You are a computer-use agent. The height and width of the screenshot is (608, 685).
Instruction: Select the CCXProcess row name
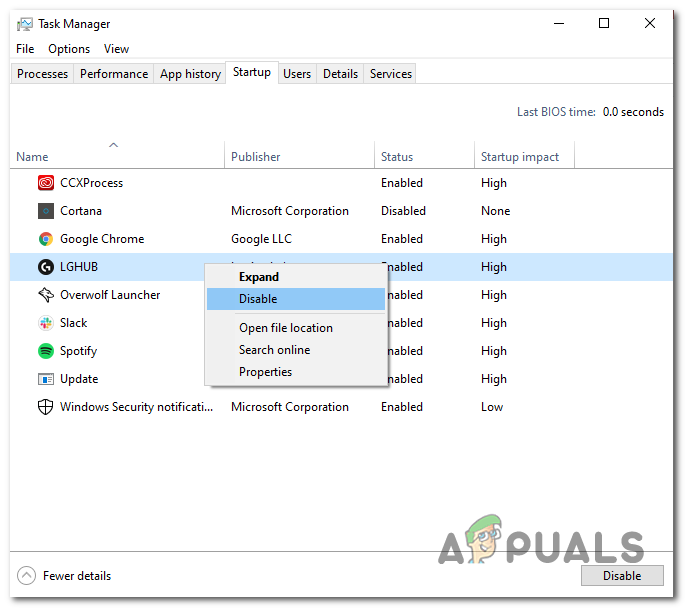pos(91,183)
